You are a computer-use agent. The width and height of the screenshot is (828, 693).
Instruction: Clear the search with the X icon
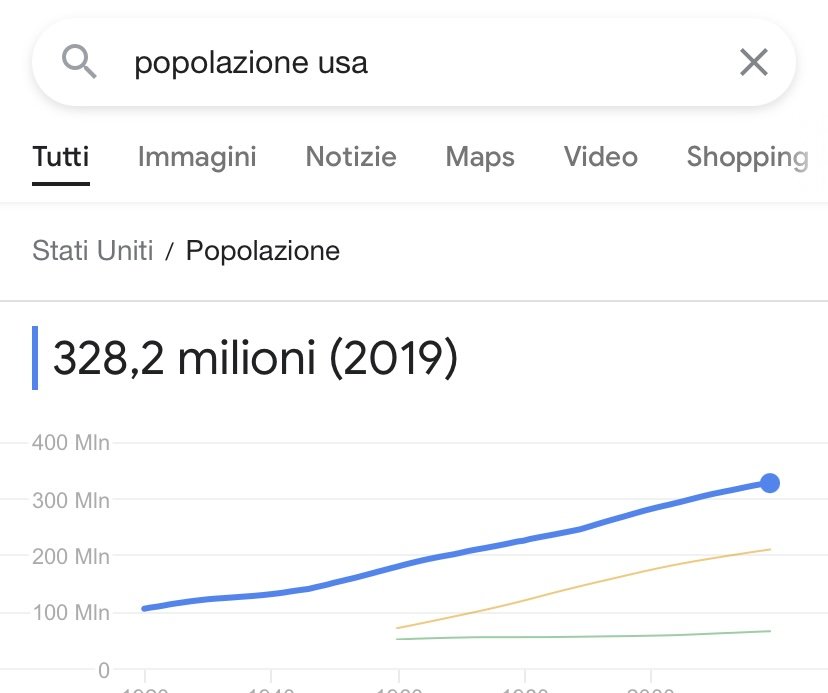click(753, 63)
